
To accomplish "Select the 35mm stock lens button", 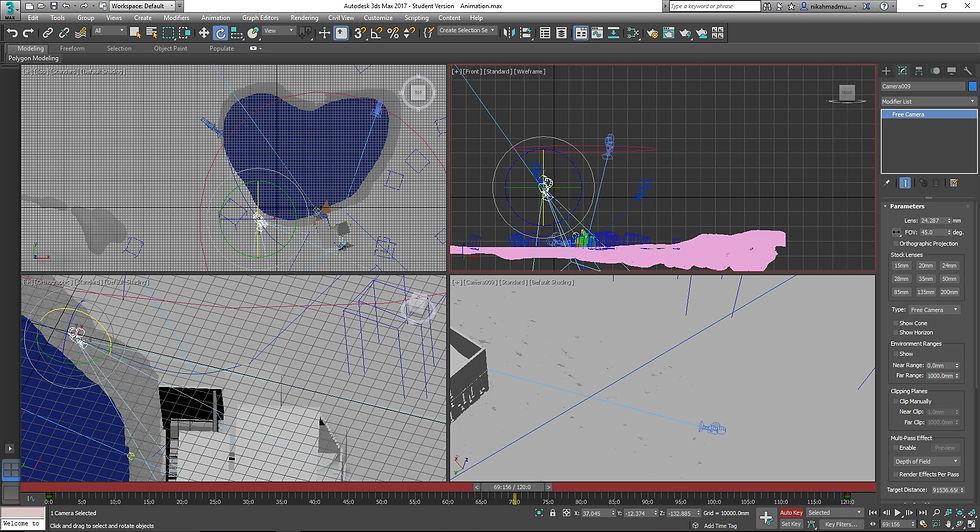I will (925, 279).
